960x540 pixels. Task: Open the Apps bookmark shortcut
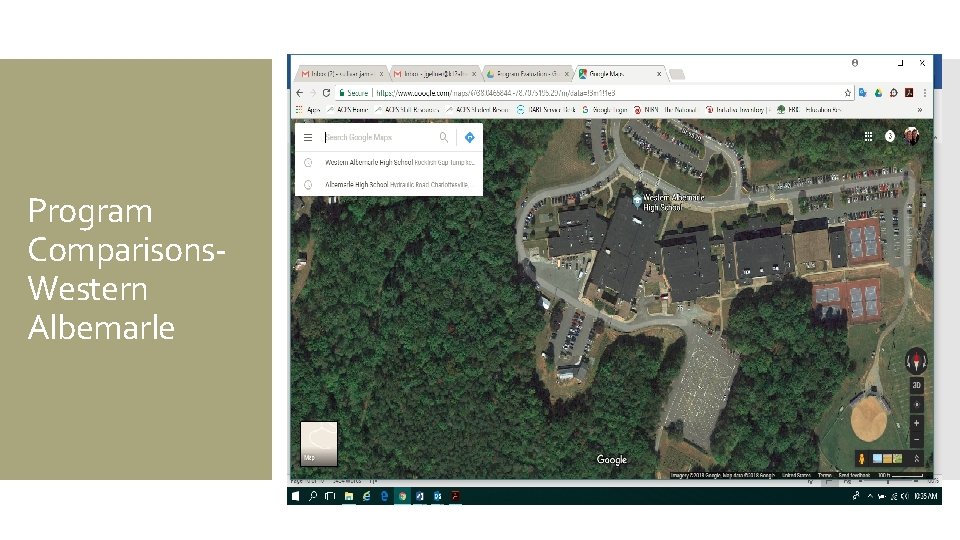click(x=308, y=110)
